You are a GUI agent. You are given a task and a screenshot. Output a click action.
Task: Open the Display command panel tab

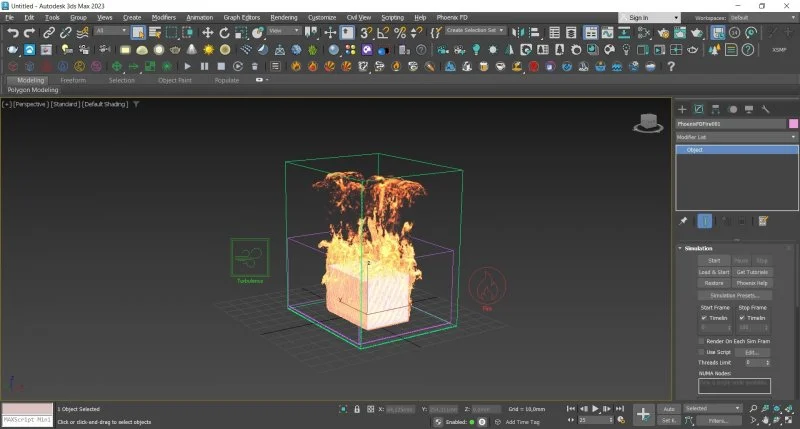749,109
